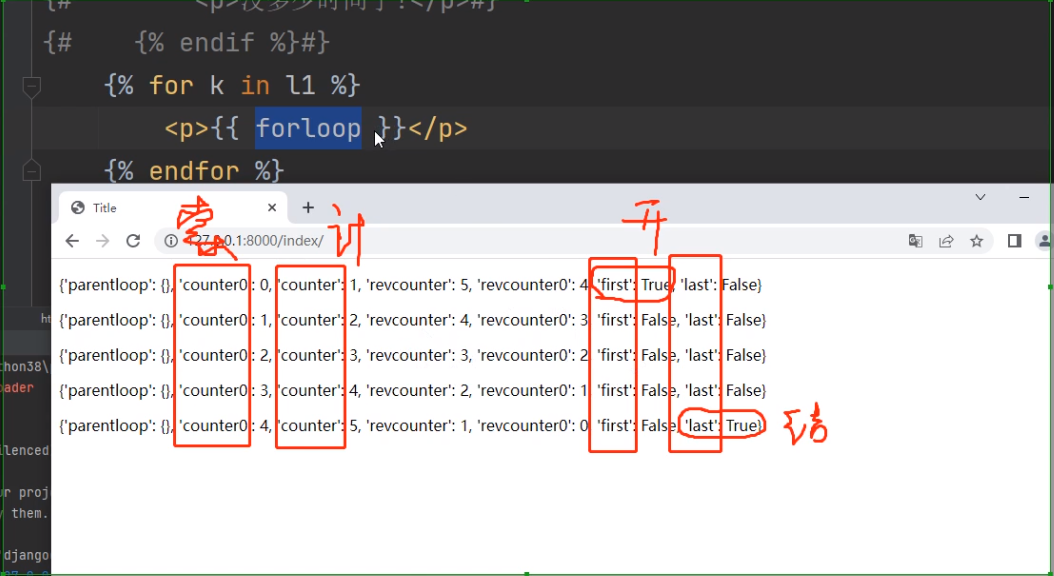This screenshot has height=576, width=1054.
Task: Share this page icon
Action: (946, 241)
